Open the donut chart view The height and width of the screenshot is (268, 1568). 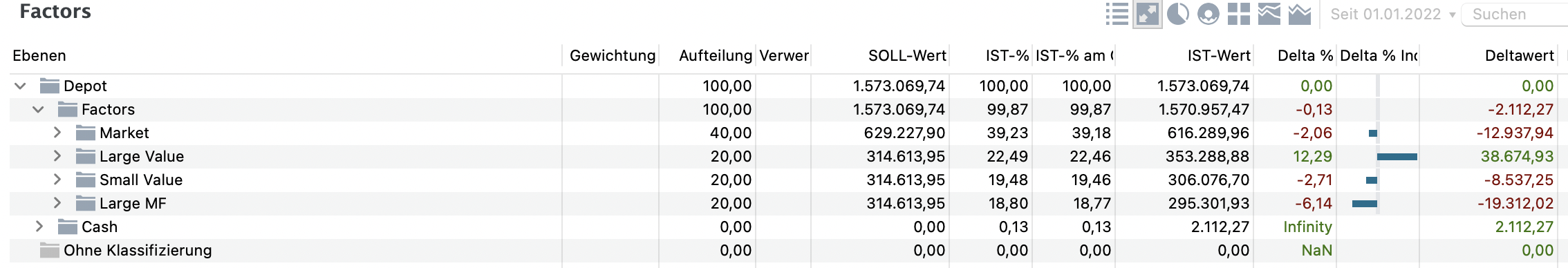pyautogui.click(x=1208, y=14)
